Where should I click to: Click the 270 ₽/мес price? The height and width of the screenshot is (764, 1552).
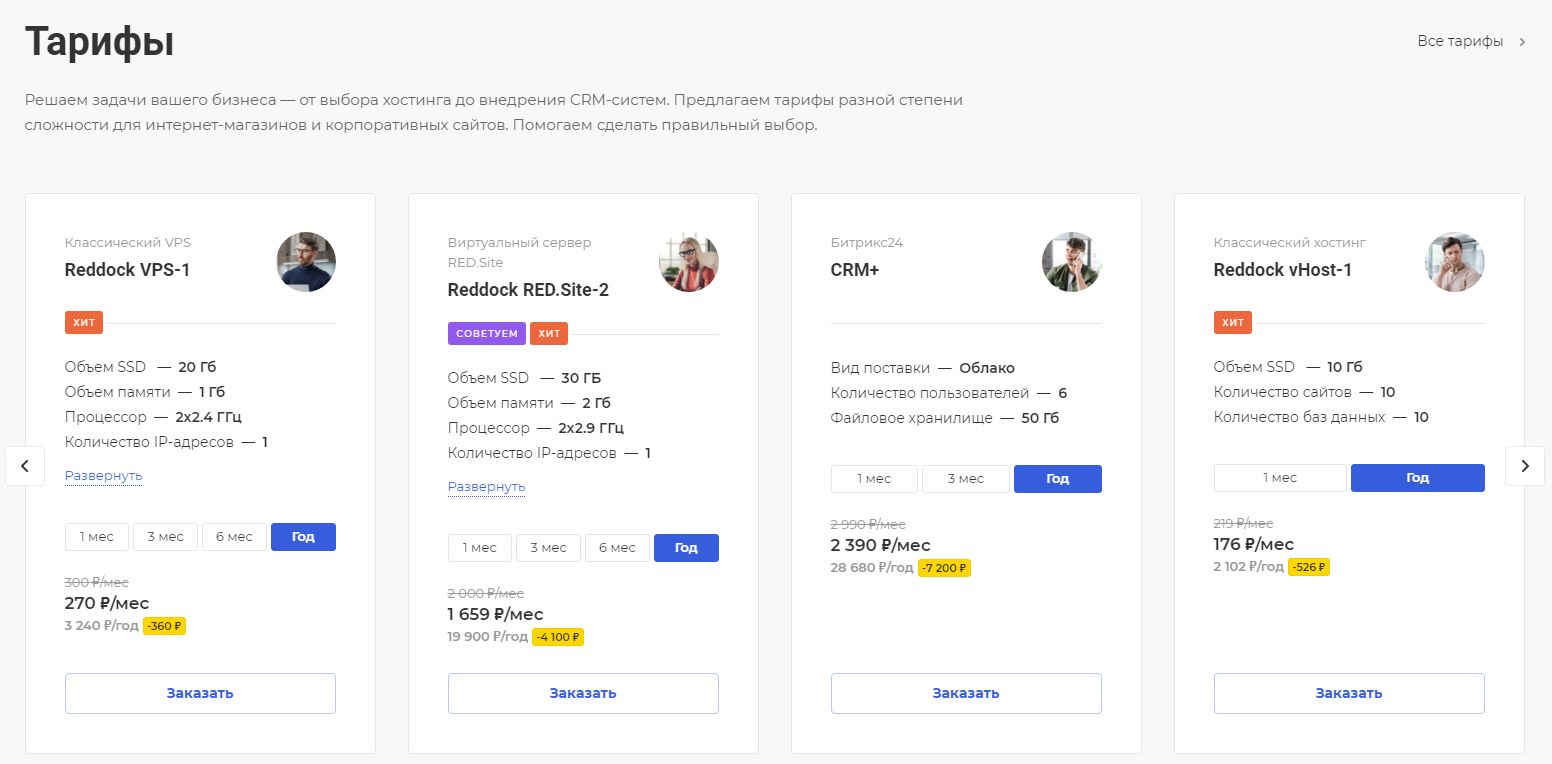pyautogui.click(x=107, y=604)
